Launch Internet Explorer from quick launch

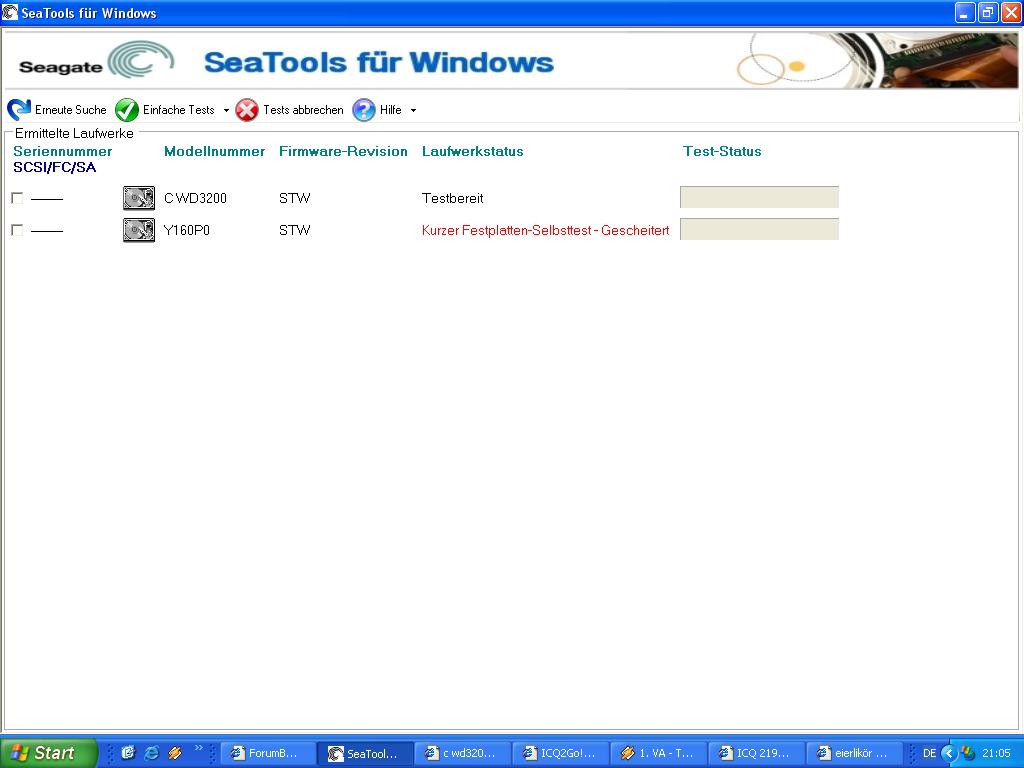coord(152,753)
